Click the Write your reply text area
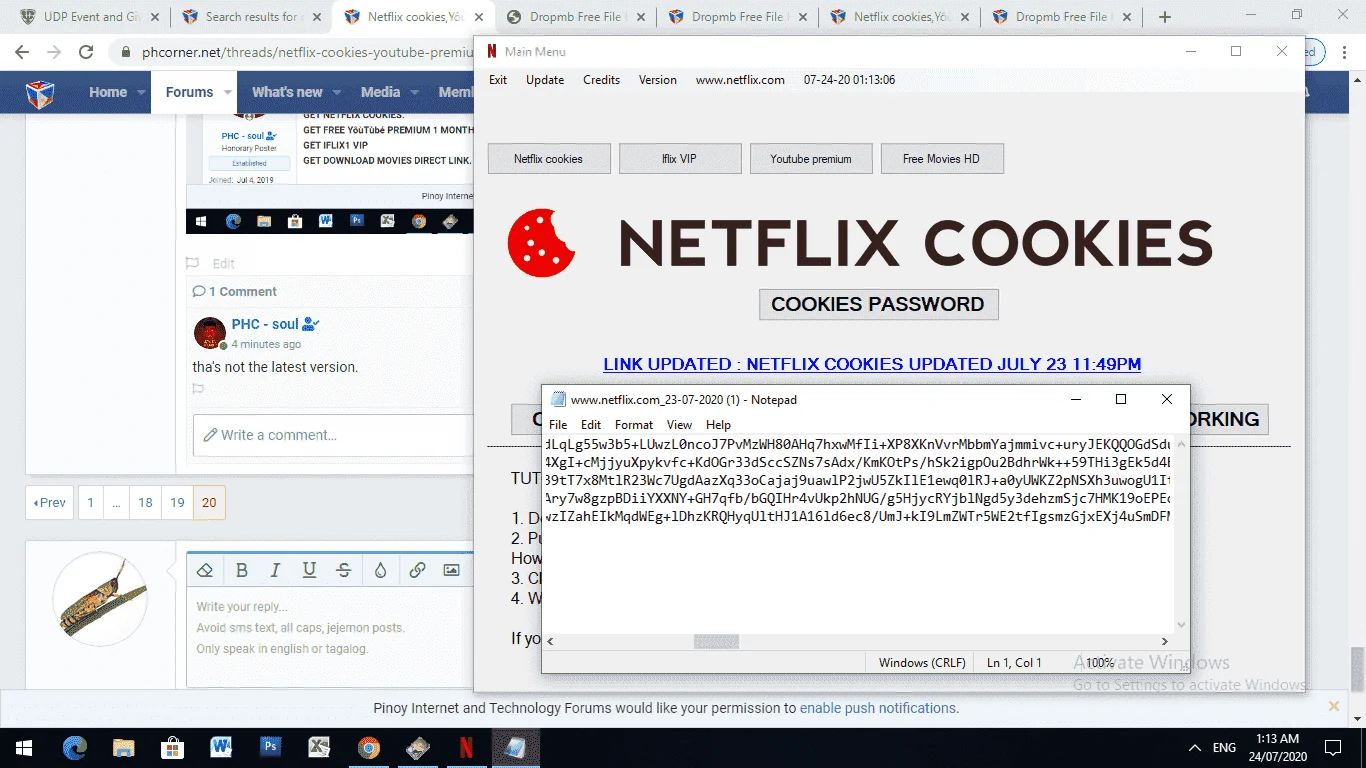The image size is (1366, 768). point(330,636)
